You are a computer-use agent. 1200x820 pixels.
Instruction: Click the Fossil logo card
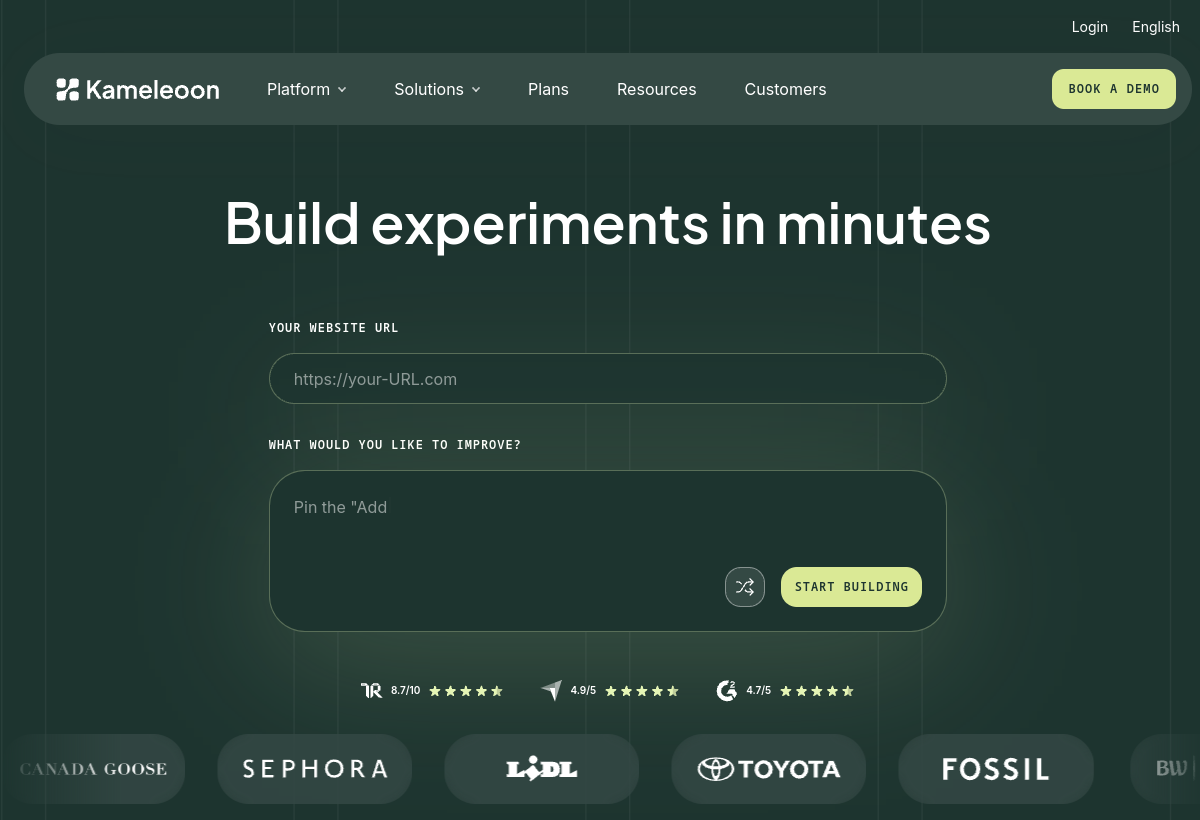click(x=996, y=769)
